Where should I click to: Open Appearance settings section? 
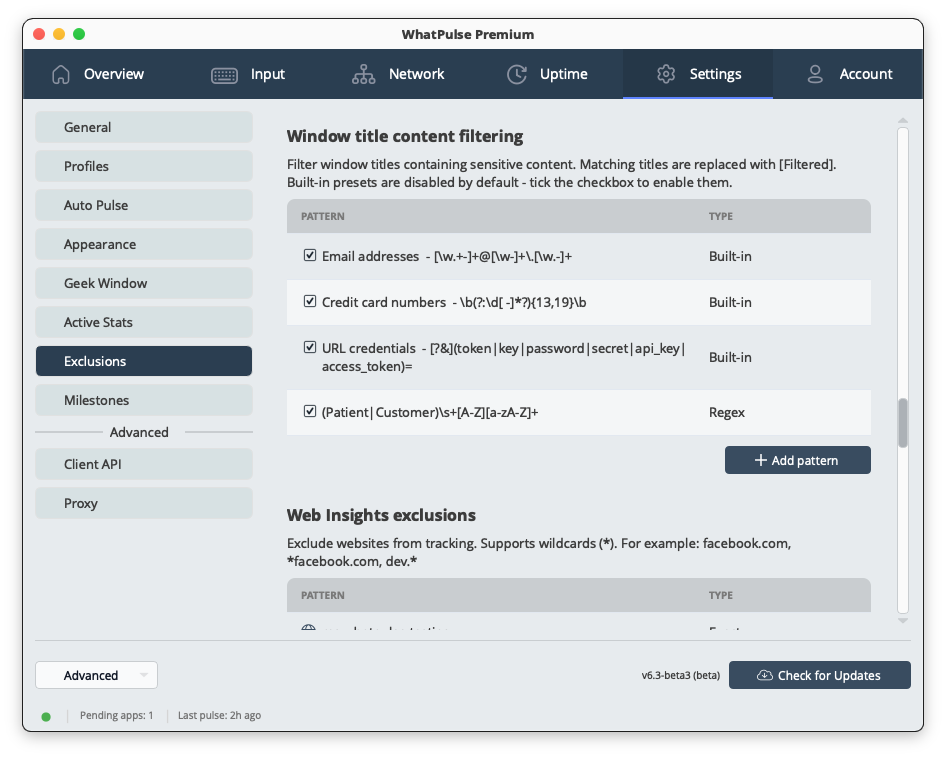click(144, 244)
